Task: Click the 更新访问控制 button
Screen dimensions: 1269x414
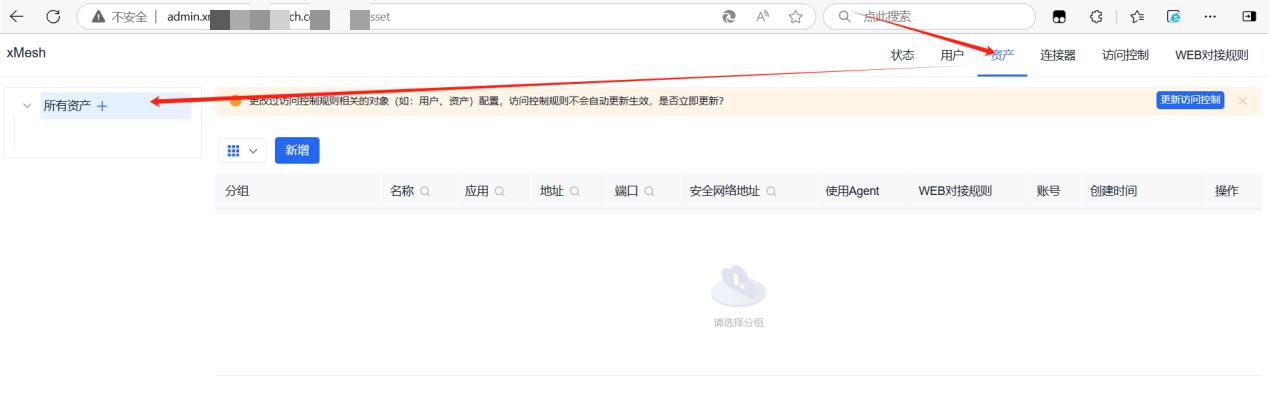Action: (1189, 100)
